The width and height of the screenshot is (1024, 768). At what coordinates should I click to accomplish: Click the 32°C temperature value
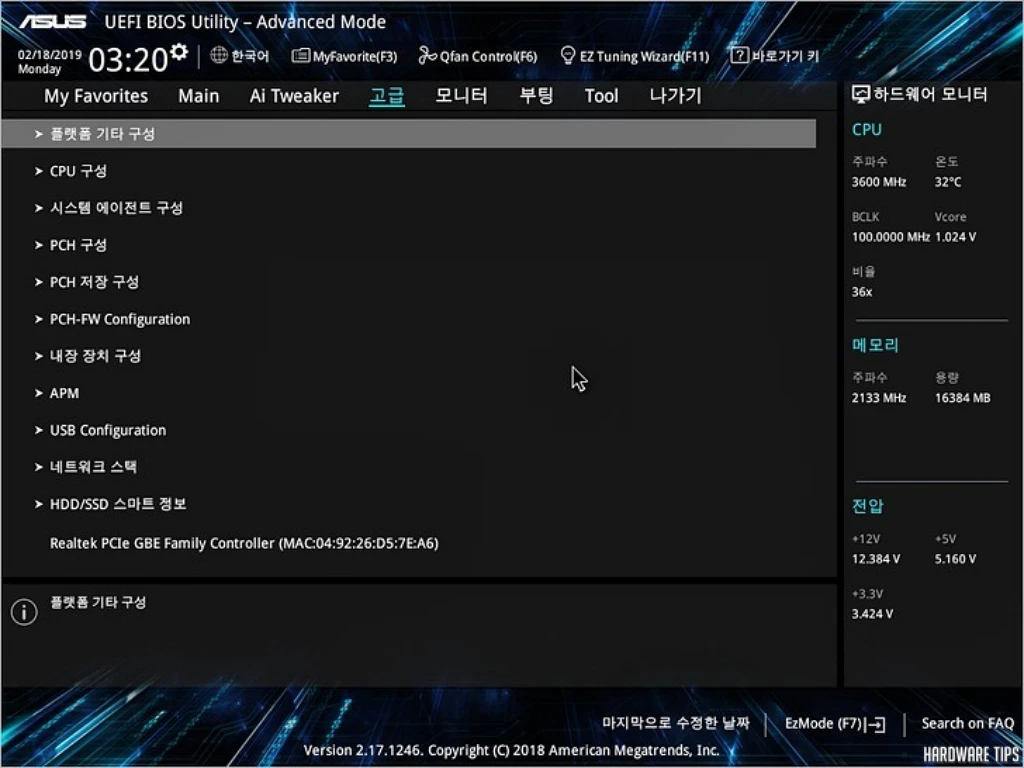(x=948, y=182)
